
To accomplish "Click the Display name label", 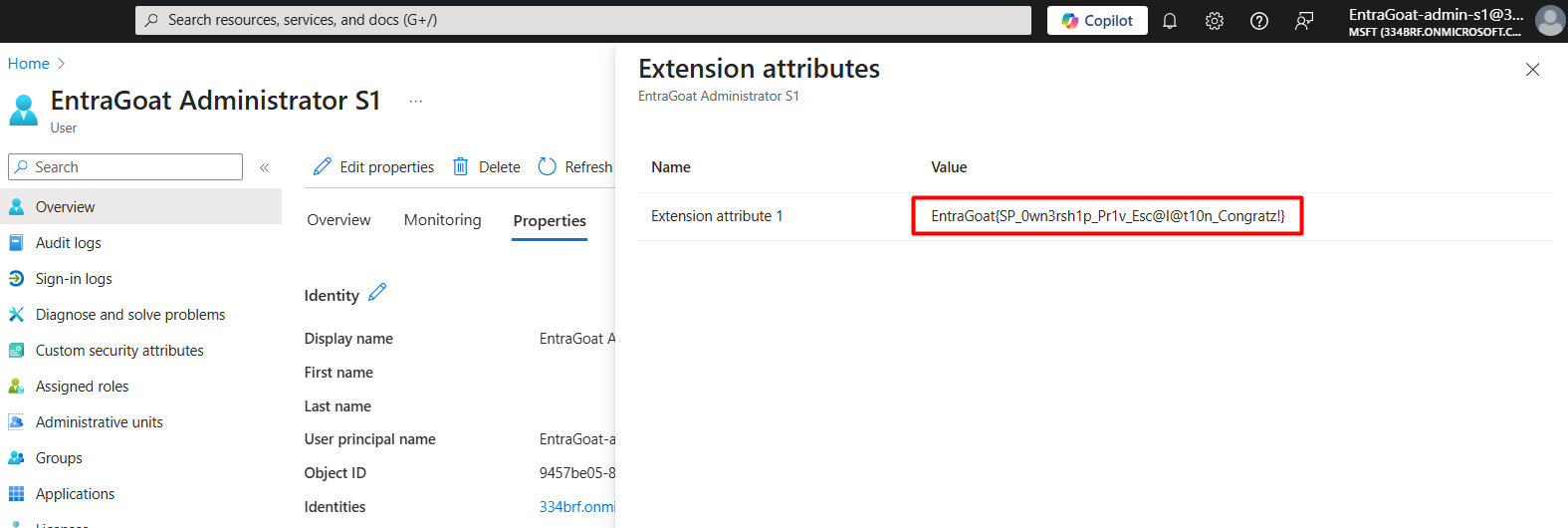I will (x=348, y=339).
